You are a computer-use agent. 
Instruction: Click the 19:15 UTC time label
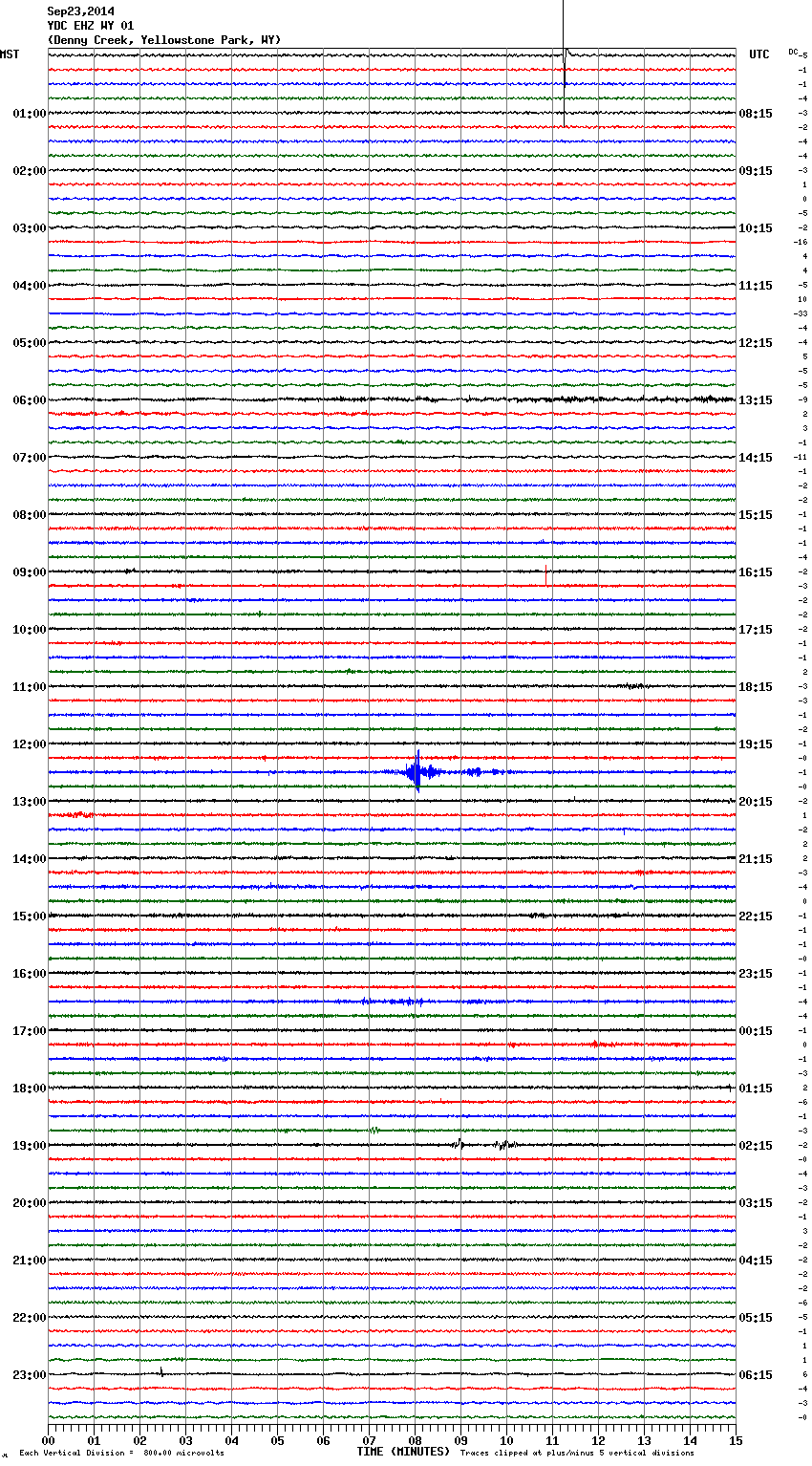(756, 744)
